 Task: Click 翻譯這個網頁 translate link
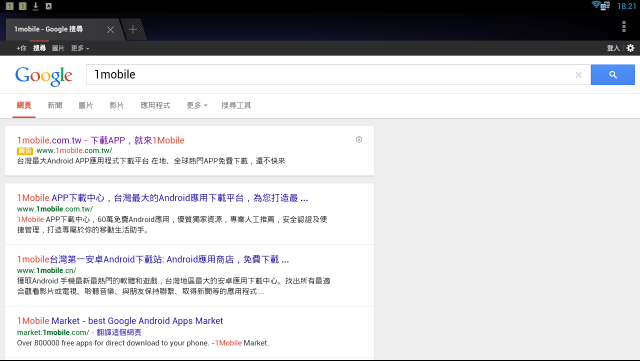[x=119, y=332]
